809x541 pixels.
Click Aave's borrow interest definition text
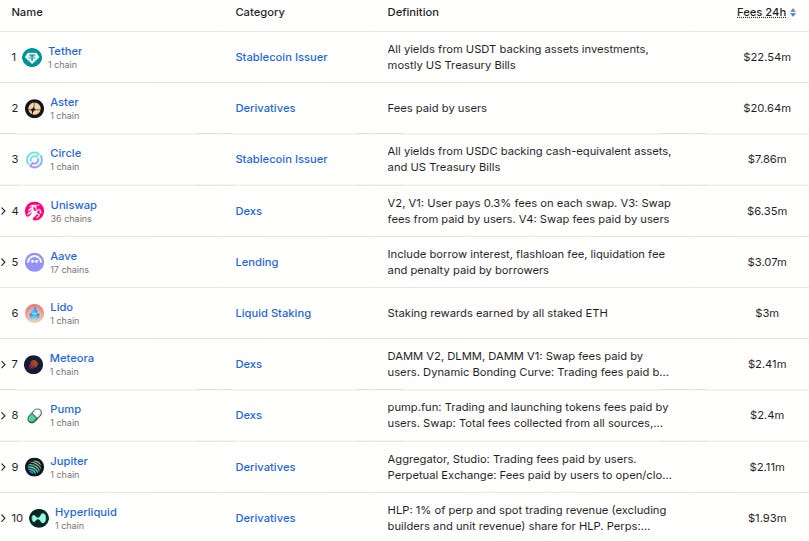pyautogui.click(x=526, y=262)
